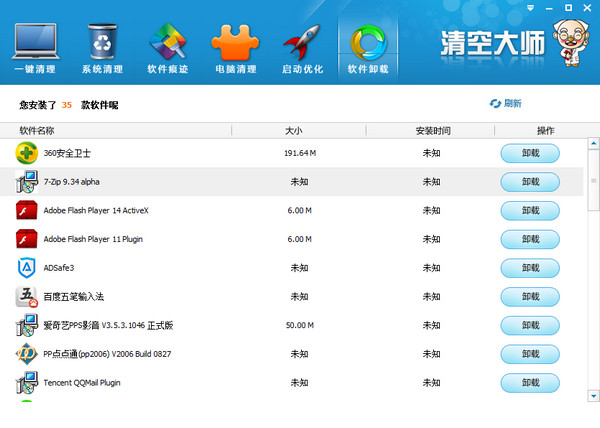This screenshot has height=428, width=600.
Task: Uninstall Adobe Flash Player 14 ActiveX
Action: (x=530, y=210)
